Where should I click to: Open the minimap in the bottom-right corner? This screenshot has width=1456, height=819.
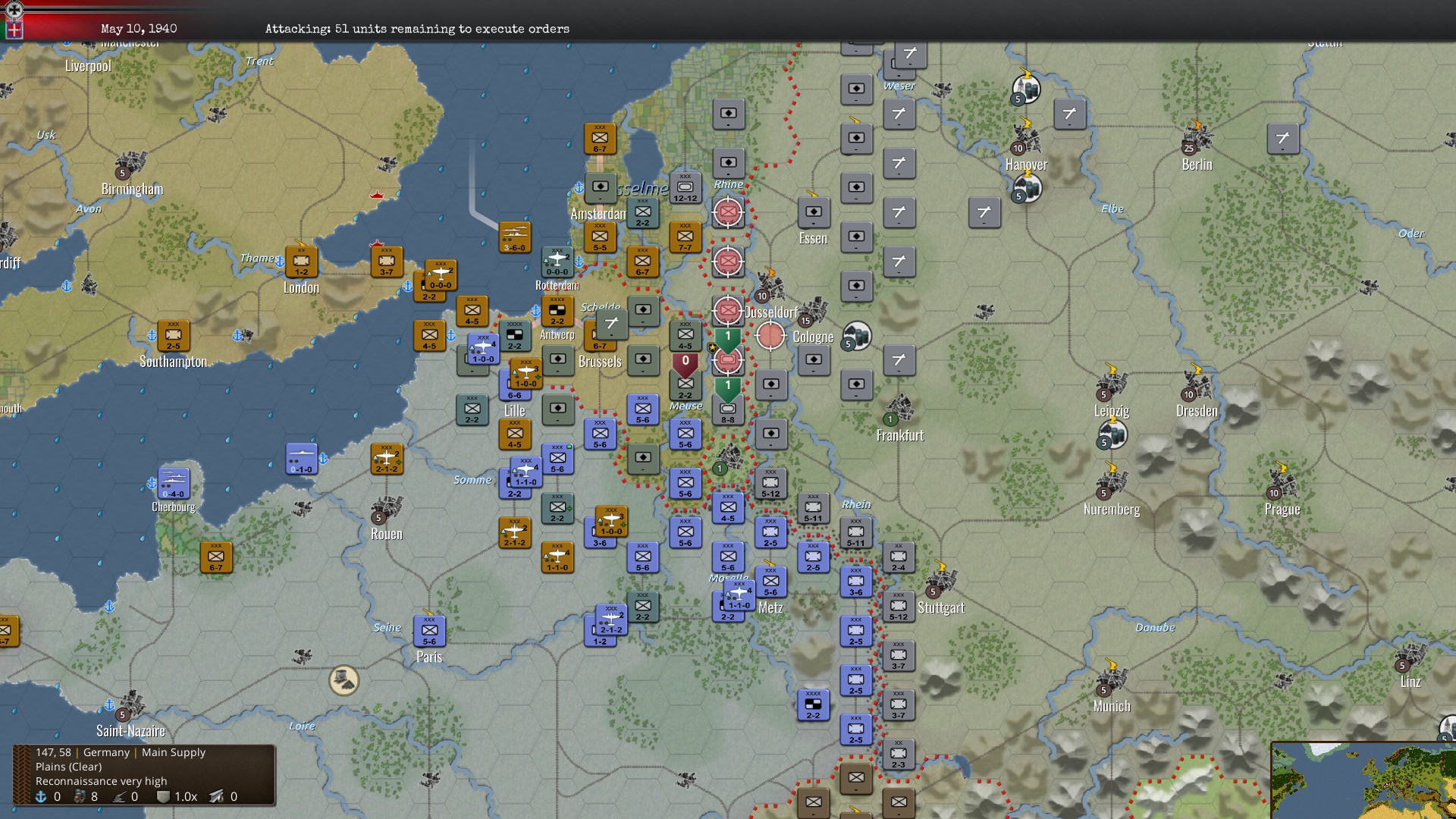tap(1363, 780)
